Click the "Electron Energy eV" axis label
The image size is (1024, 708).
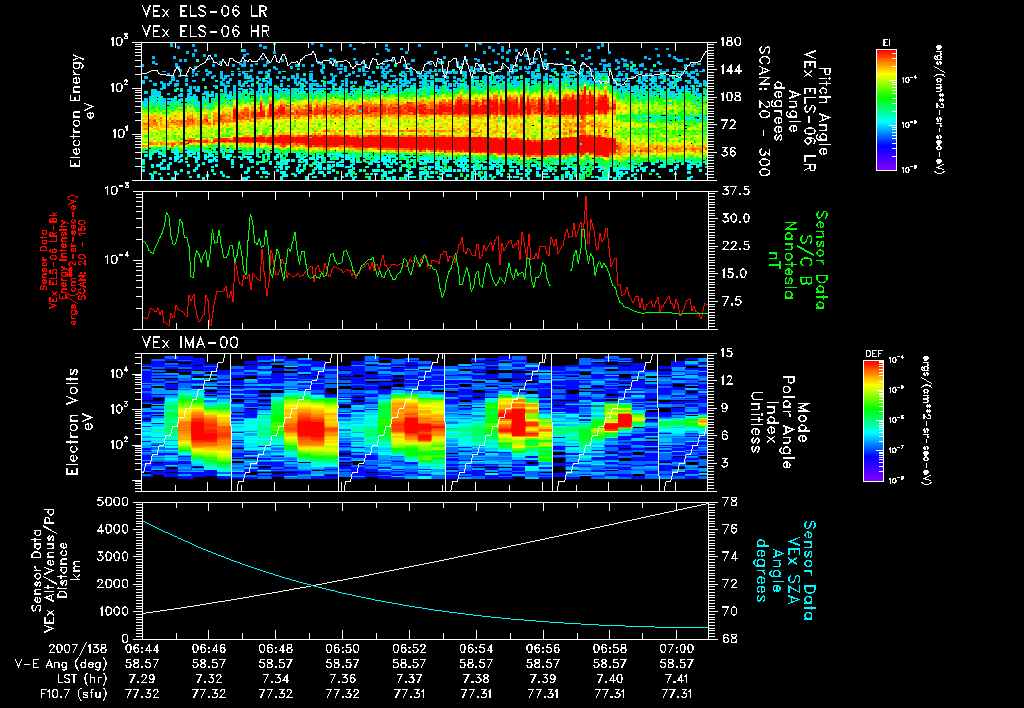click(82, 111)
